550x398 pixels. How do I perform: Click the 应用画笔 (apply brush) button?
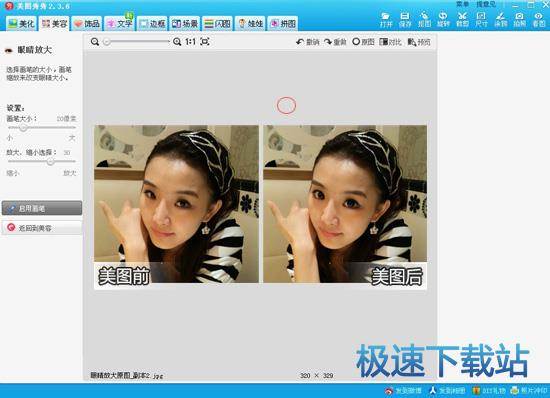42,208
